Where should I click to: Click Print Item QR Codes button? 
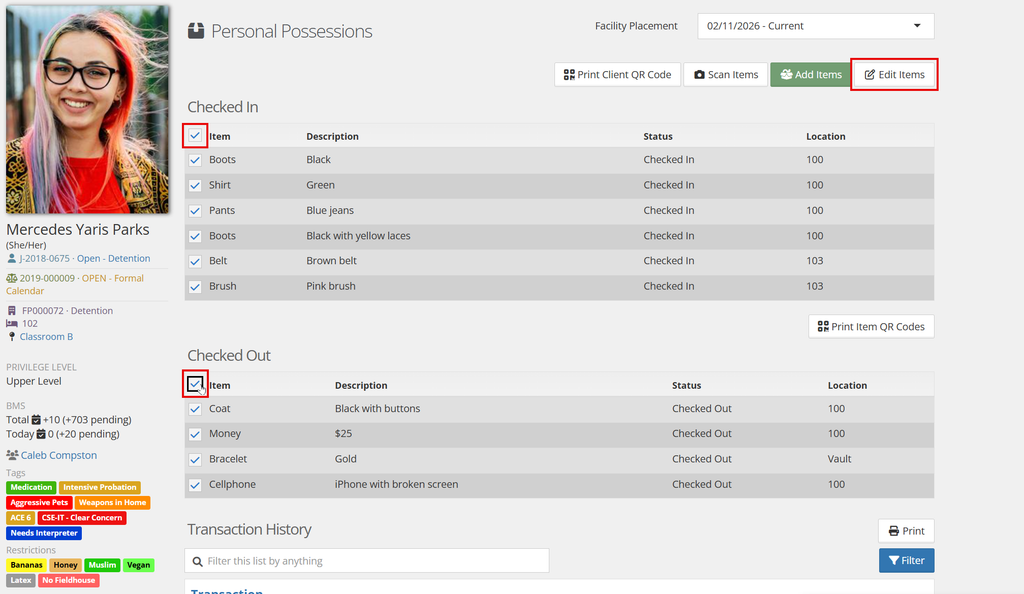(x=871, y=326)
